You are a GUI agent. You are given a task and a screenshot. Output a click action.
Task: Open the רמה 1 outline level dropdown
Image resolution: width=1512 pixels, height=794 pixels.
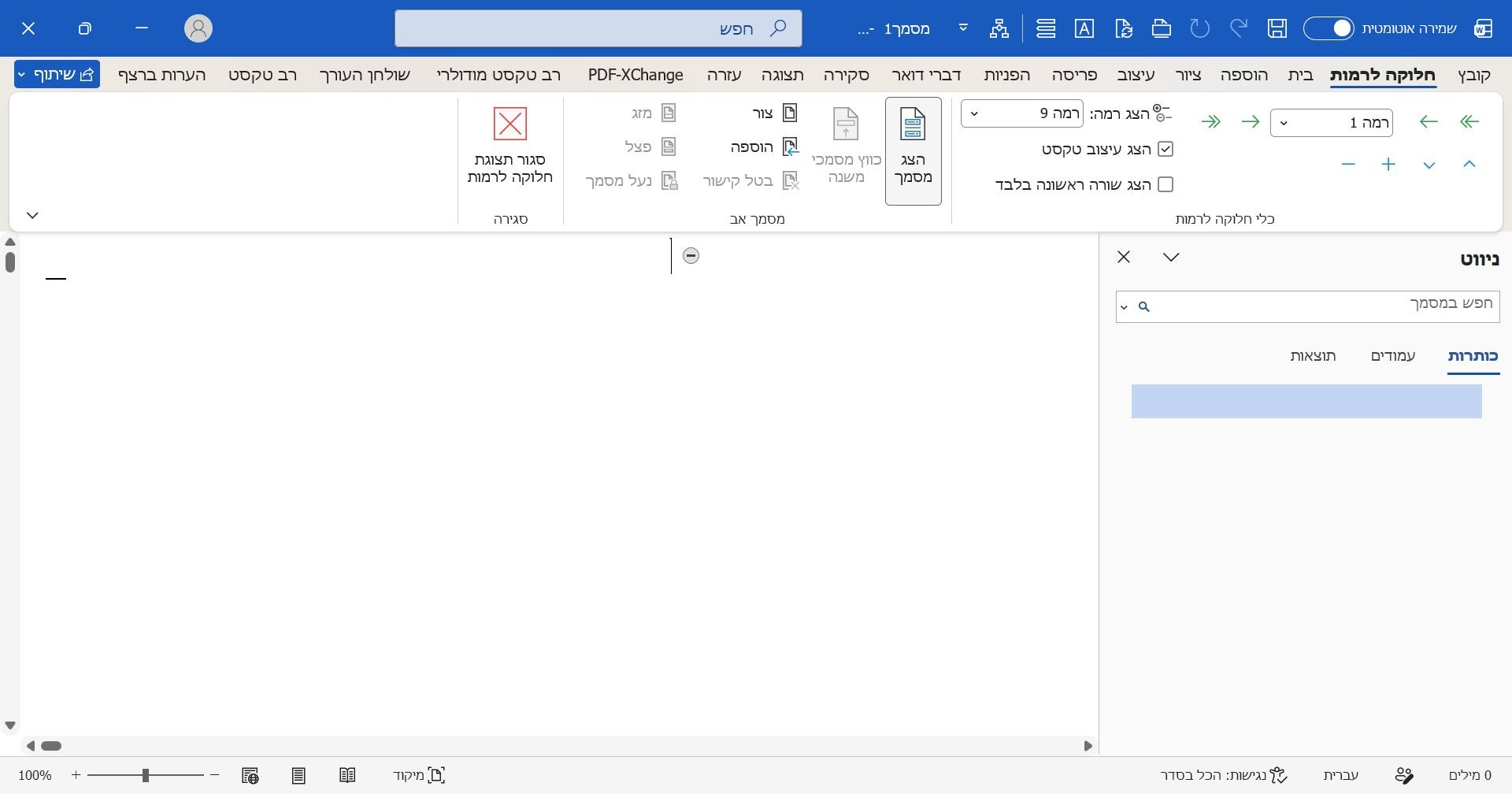pyautogui.click(x=1331, y=123)
